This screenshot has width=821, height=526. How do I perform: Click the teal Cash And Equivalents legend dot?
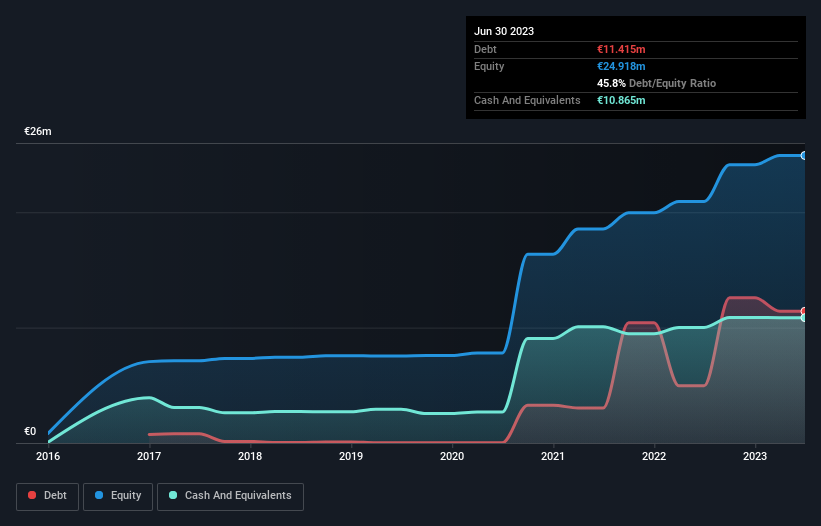173,495
